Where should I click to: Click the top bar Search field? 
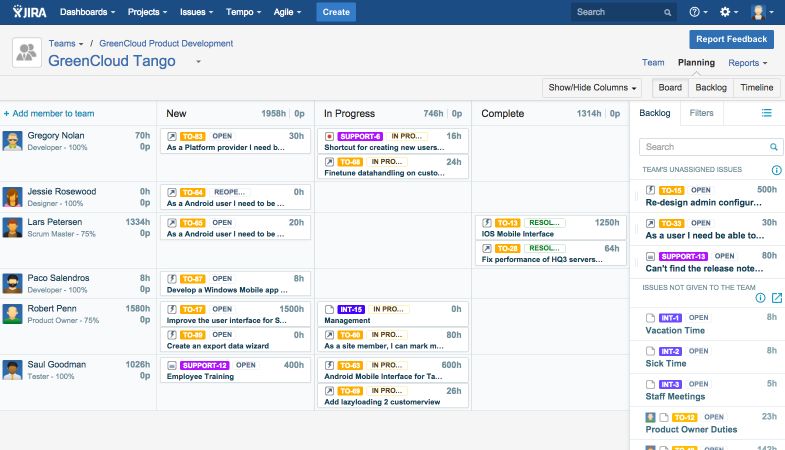tap(620, 12)
